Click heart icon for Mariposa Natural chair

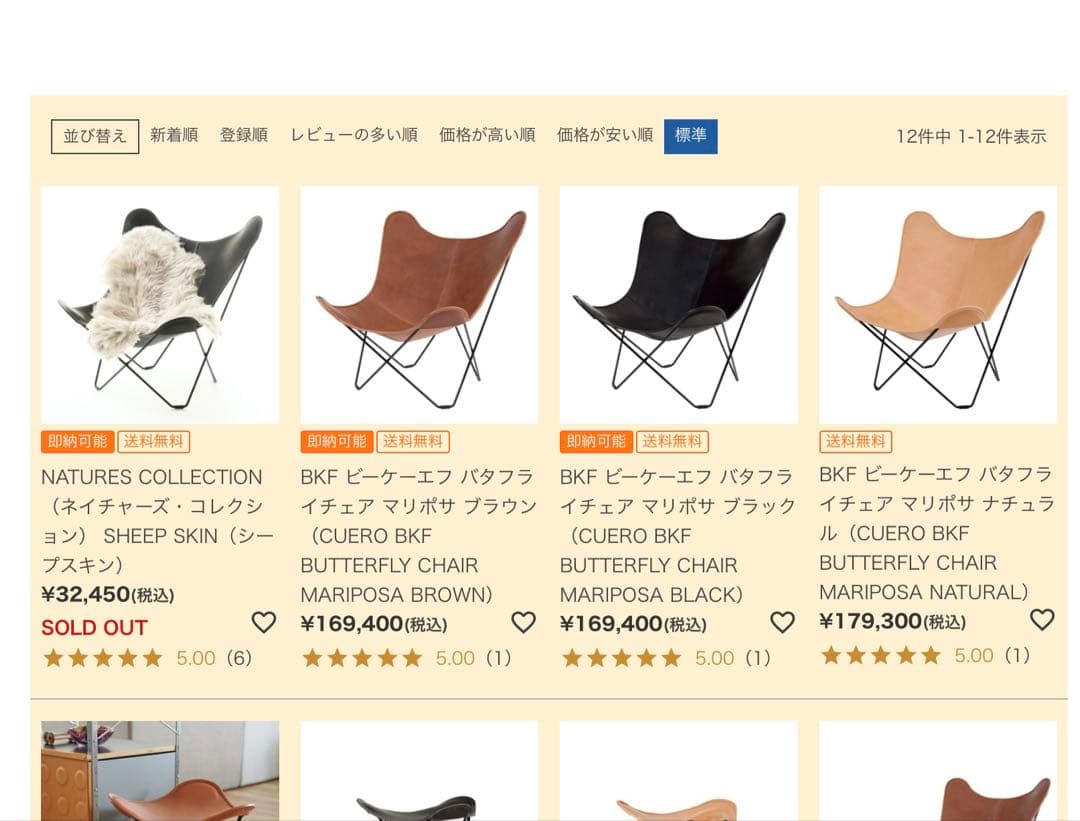1041,619
